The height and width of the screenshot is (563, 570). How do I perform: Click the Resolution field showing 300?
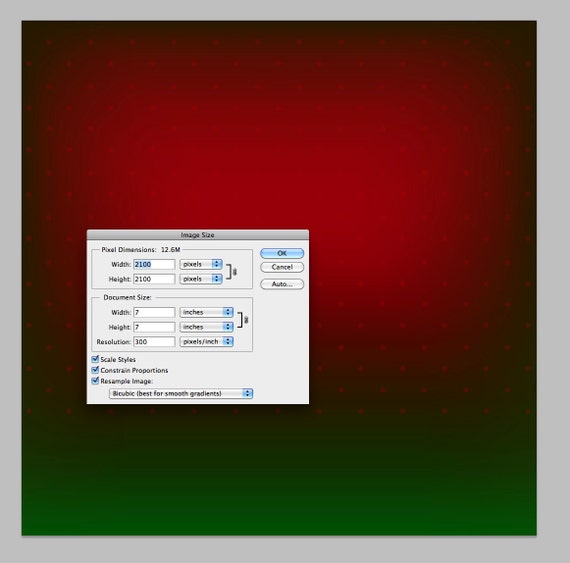coord(154,342)
